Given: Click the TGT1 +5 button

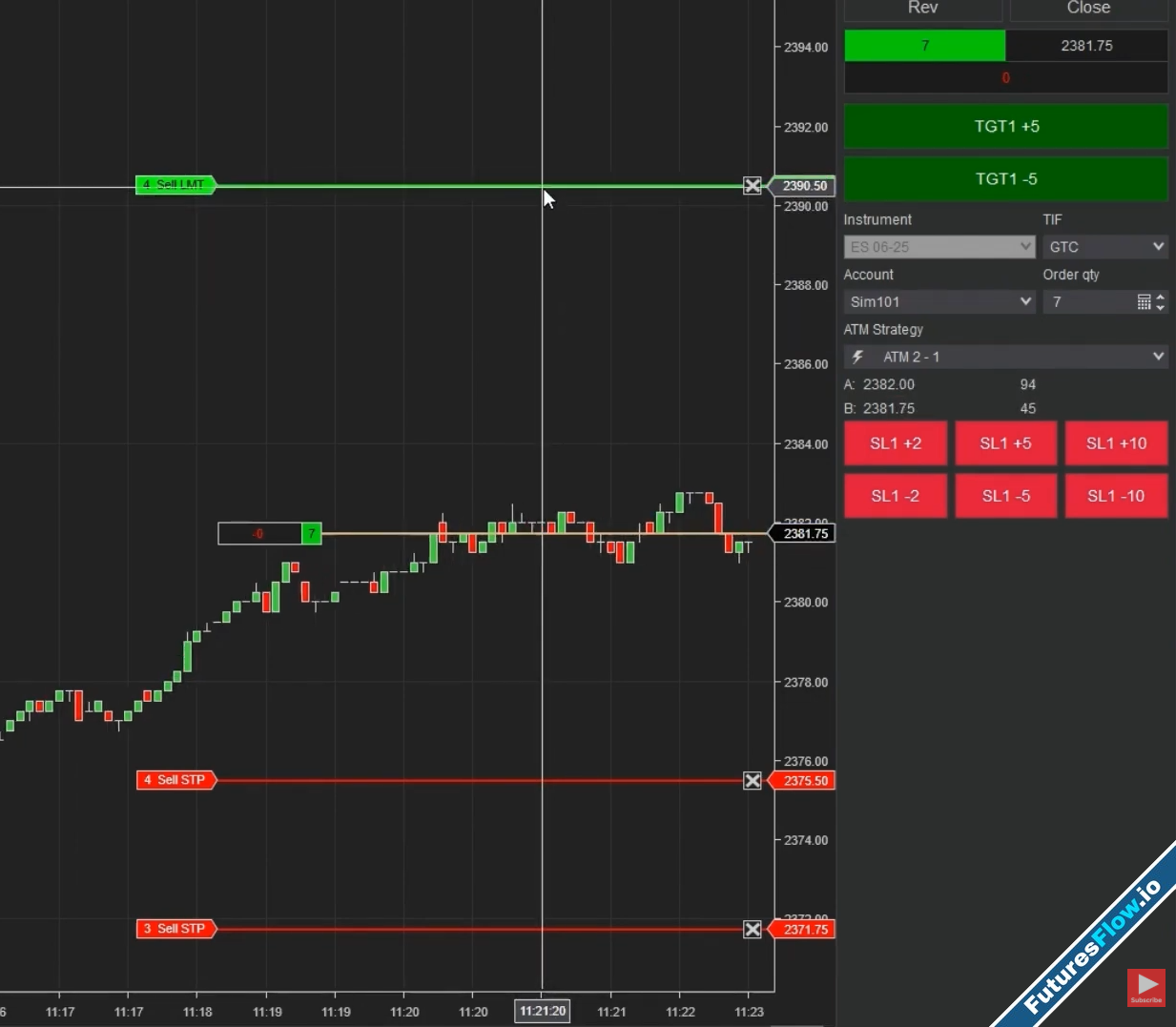Looking at the screenshot, I should 1005,127.
